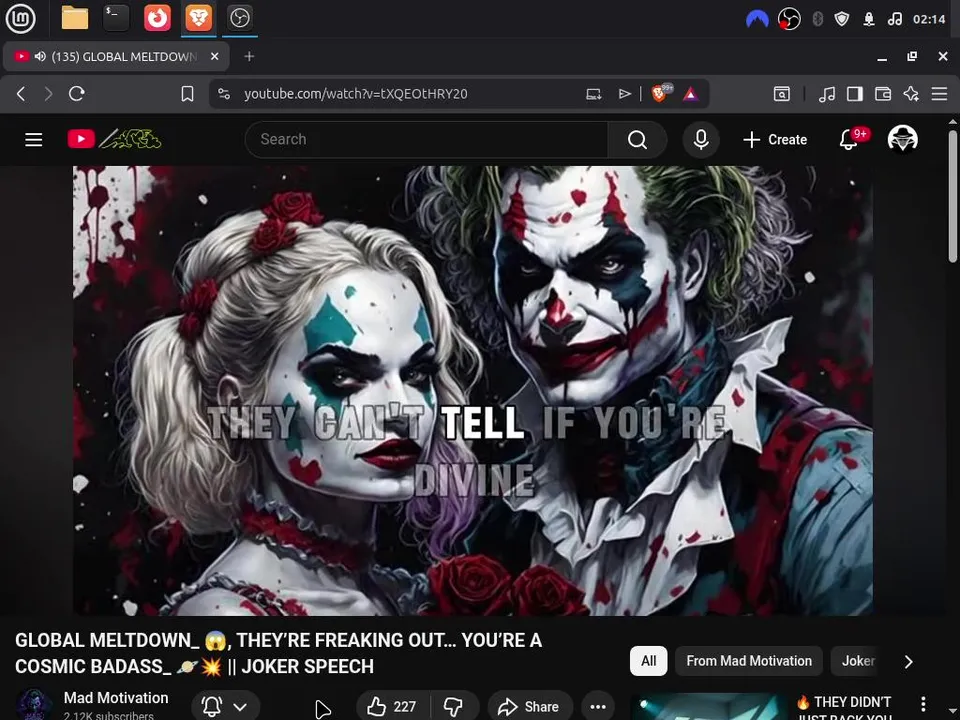Screen dimensions: 960x720
Task: Dislike this video
Action: [454, 707]
